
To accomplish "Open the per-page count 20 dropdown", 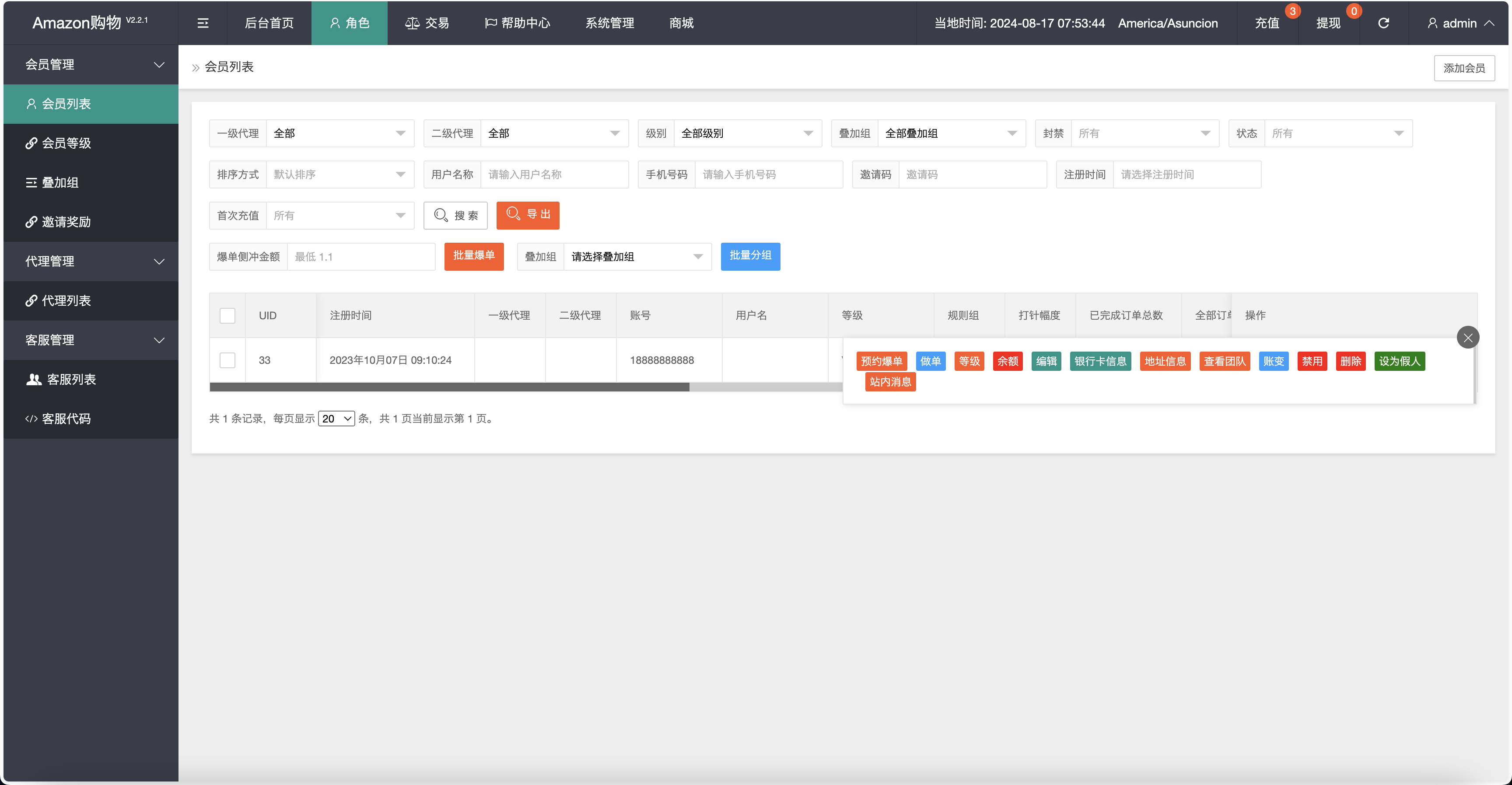I will 336,419.
